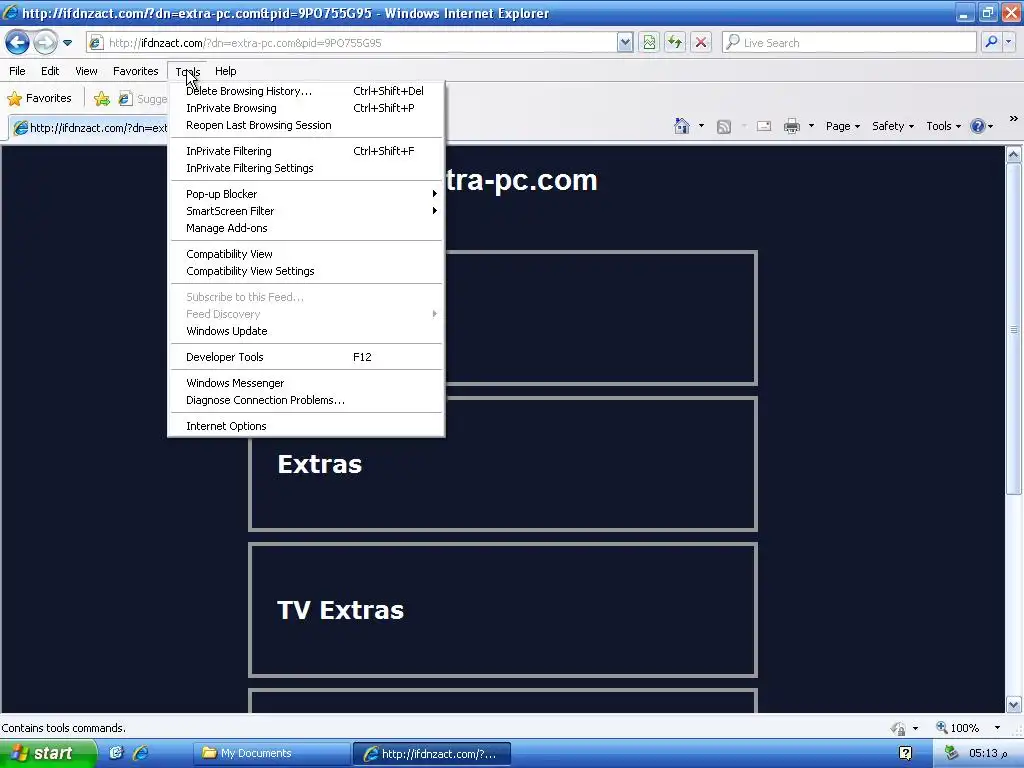
Task: Open Compatibility View Settings
Action: click(306, 272)
